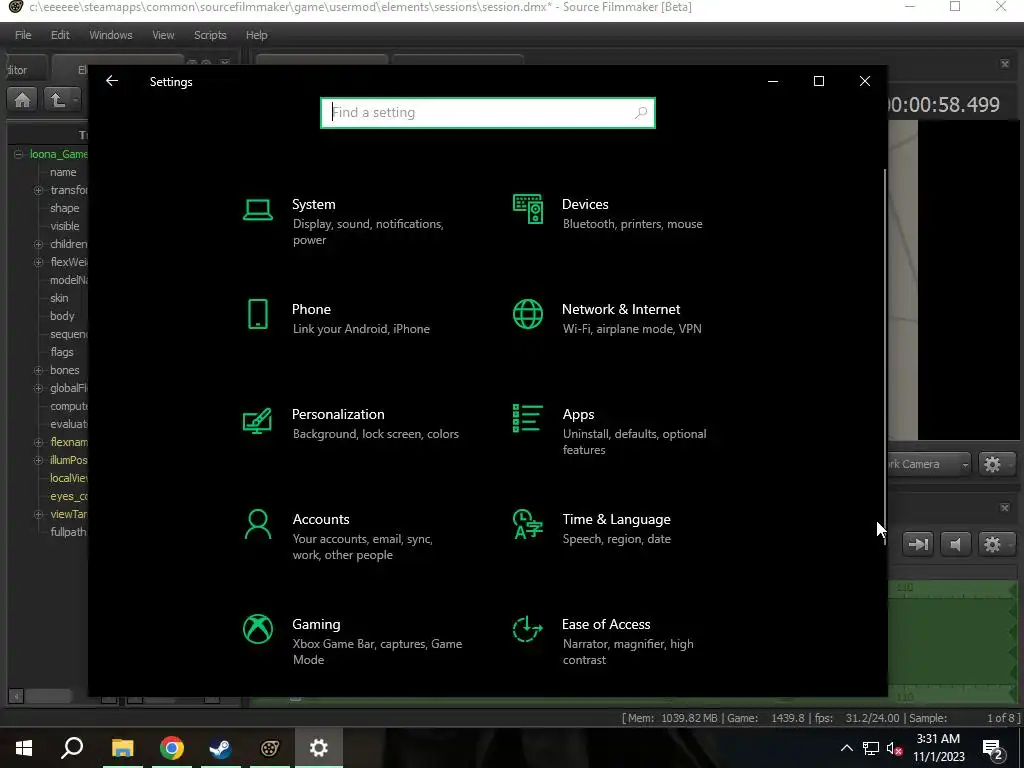Click the Settings gear taskbar icon
Screen dimensions: 1024x768
point(319,748)
